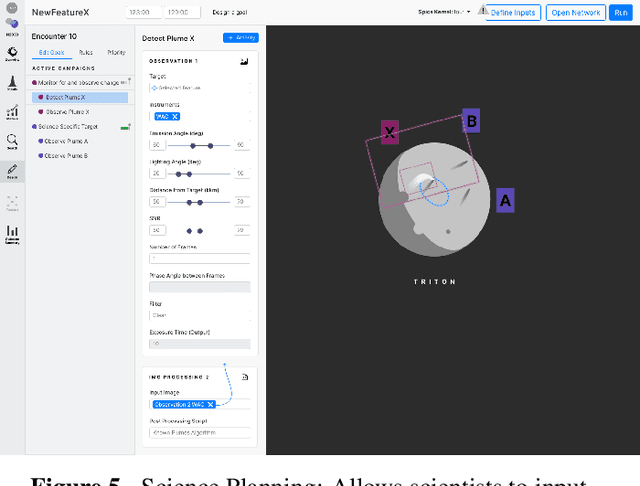Click the image icon in Observation 1 header
This screenshot has width=640, height=486.
pos(244,61)
